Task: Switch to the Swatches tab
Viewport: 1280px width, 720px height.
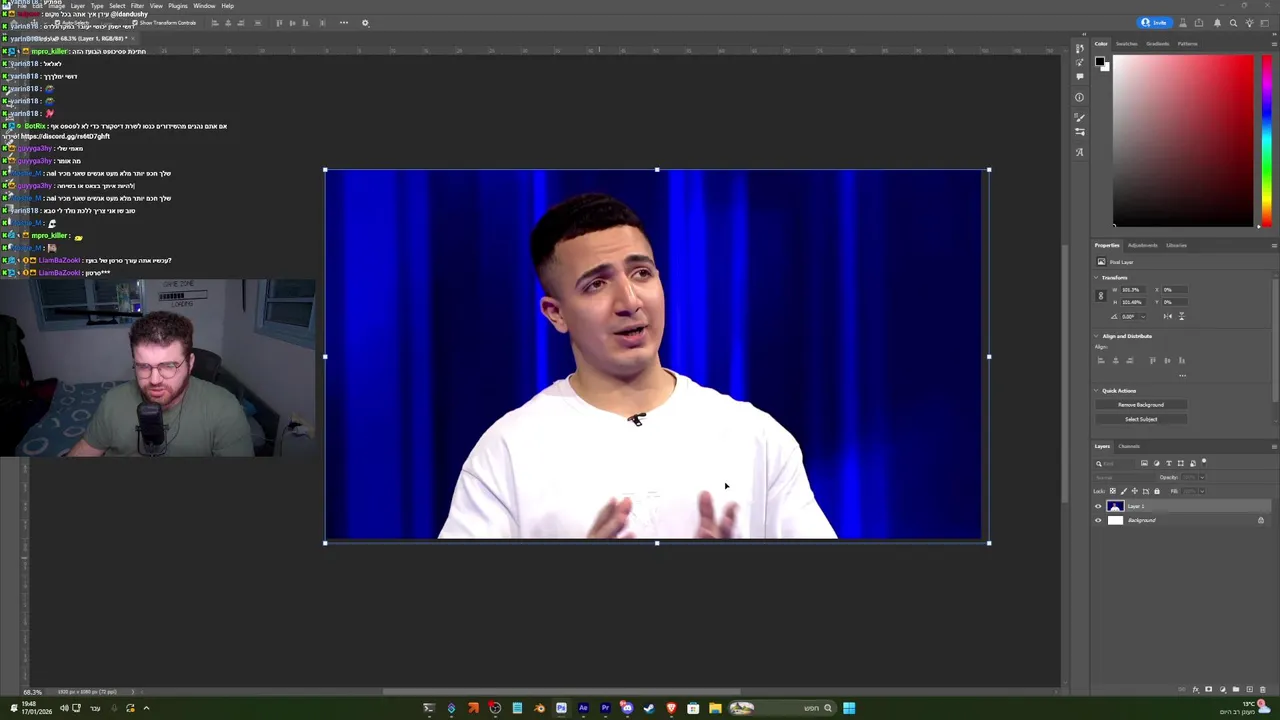Action: point(1126,44)
